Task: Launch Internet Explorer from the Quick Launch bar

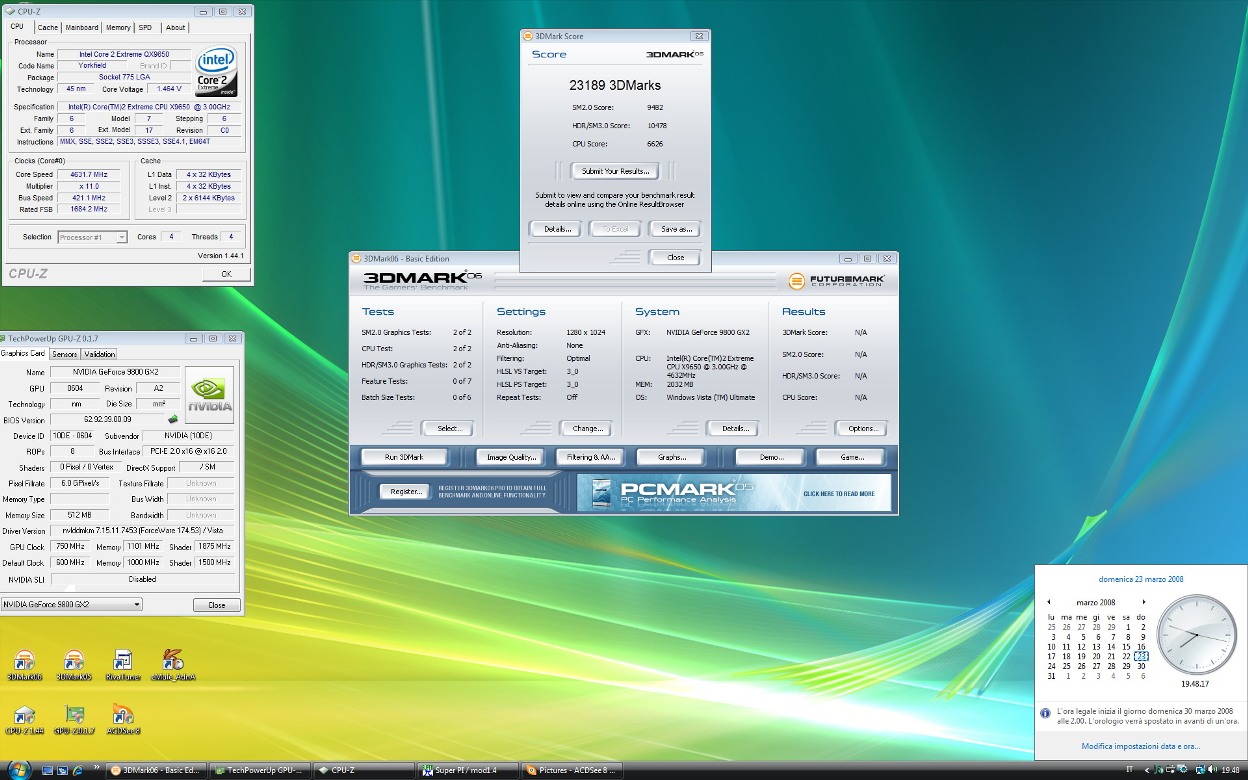Action: tap(77, 770)
